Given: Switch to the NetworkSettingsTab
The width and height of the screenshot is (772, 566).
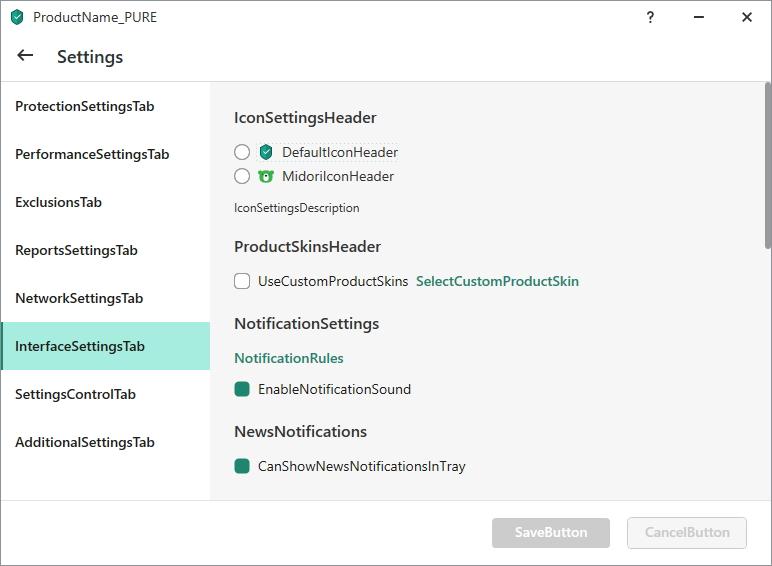Looking at the screenshot, I should pyautogui.click(x=79, y=298).
